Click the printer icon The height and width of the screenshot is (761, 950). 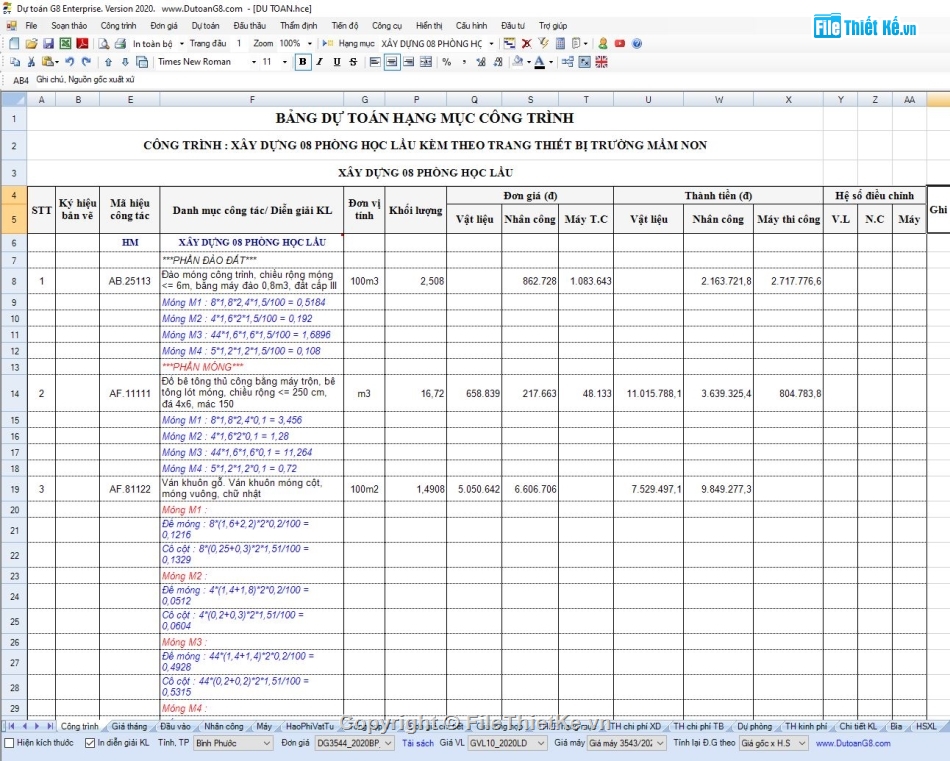[121, 44]
